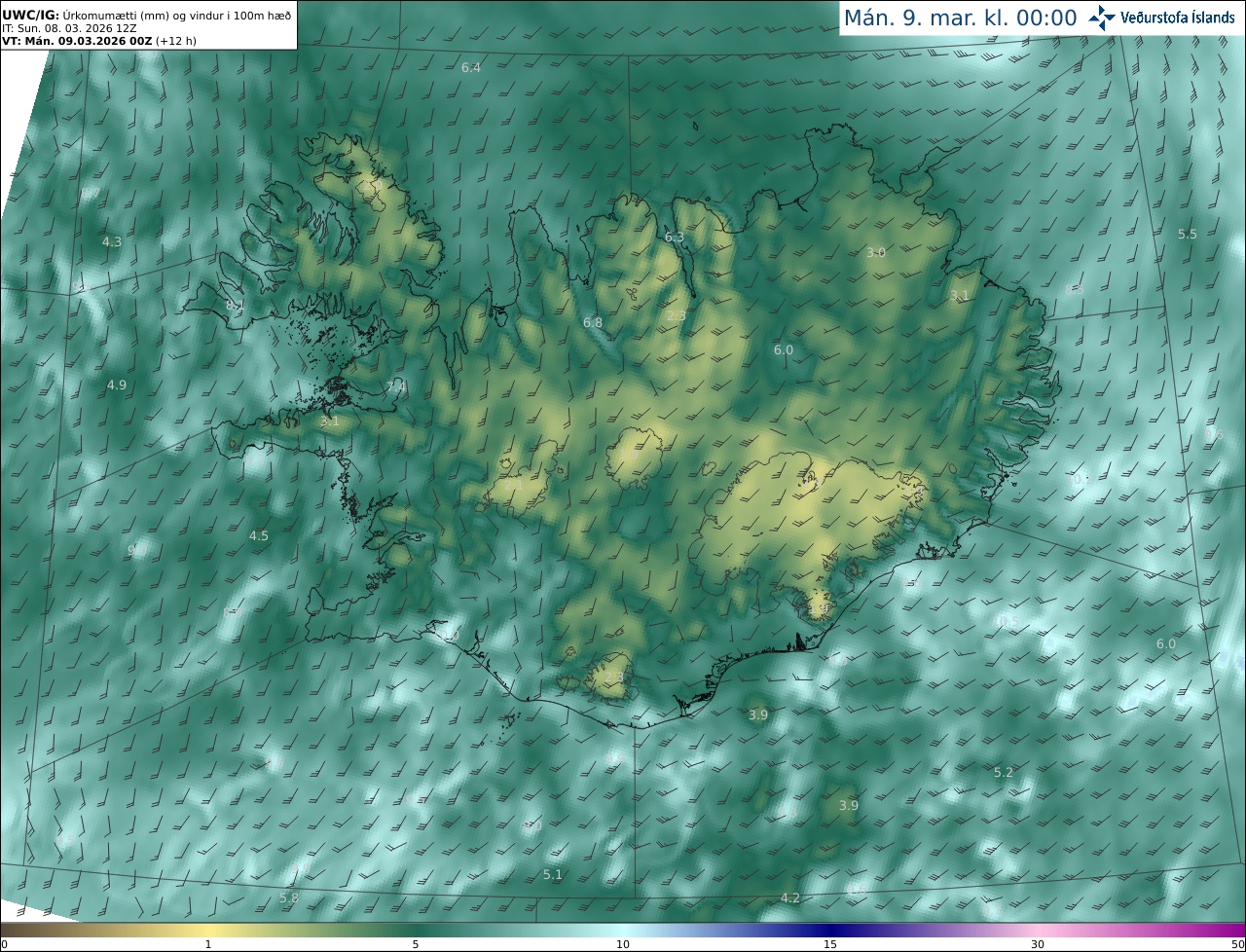Click the 6.8 value on the map
Screen dimensions: 1246x952
point(593,322)
